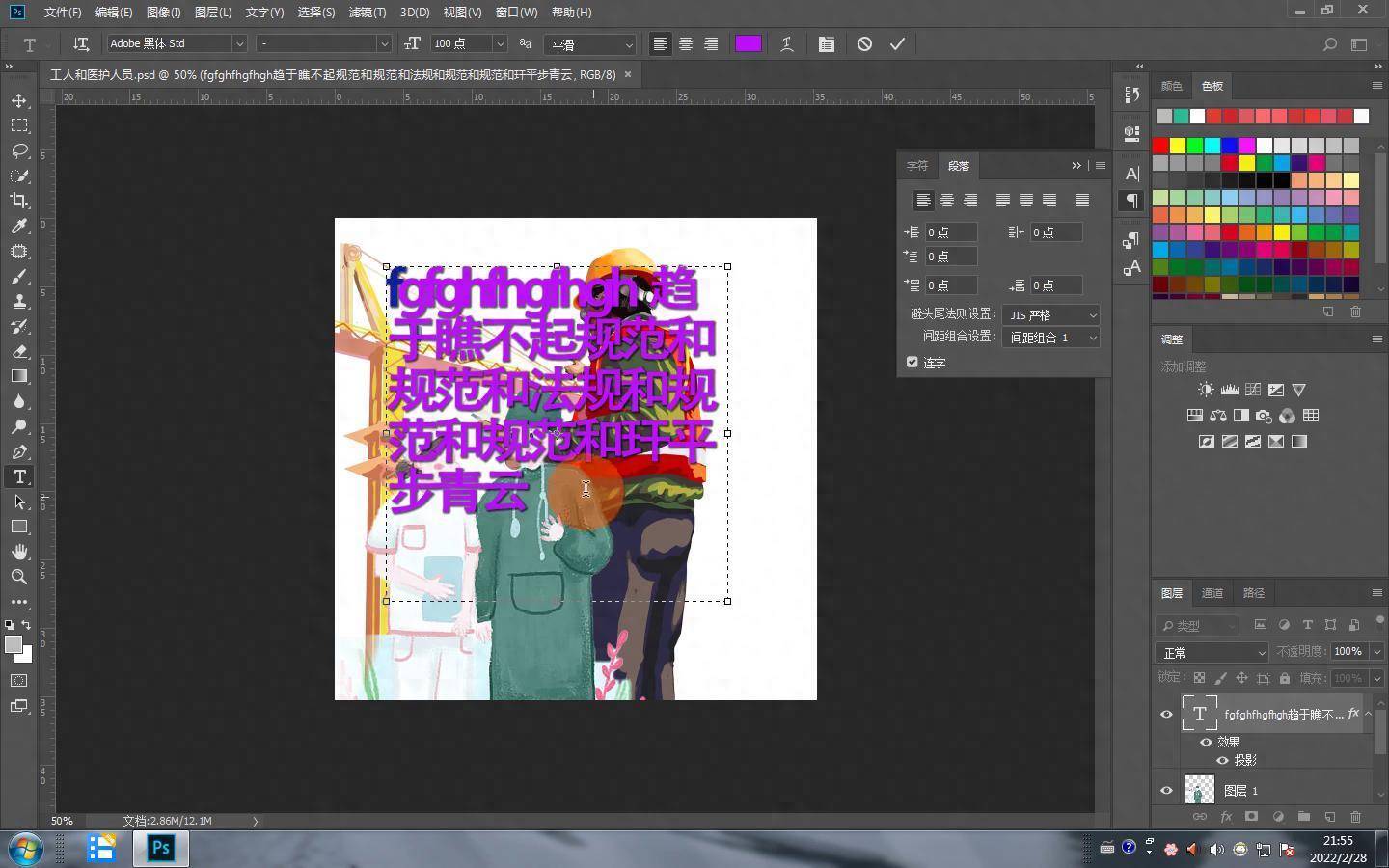Open the 避头尾法则设置 dropdown
The width and height of the screenshot is (1389, 868).
click(1050, 315)
